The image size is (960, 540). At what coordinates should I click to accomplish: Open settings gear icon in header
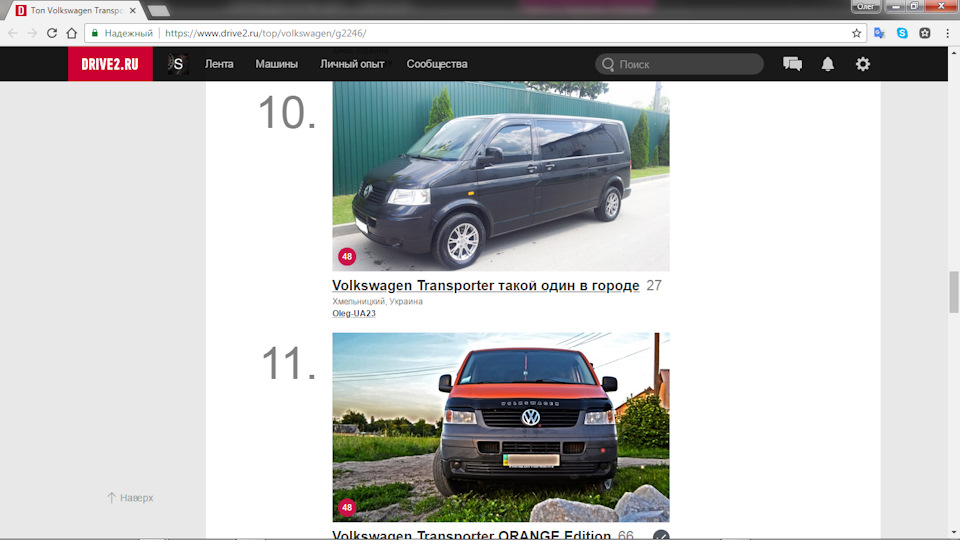click(863, 64)
